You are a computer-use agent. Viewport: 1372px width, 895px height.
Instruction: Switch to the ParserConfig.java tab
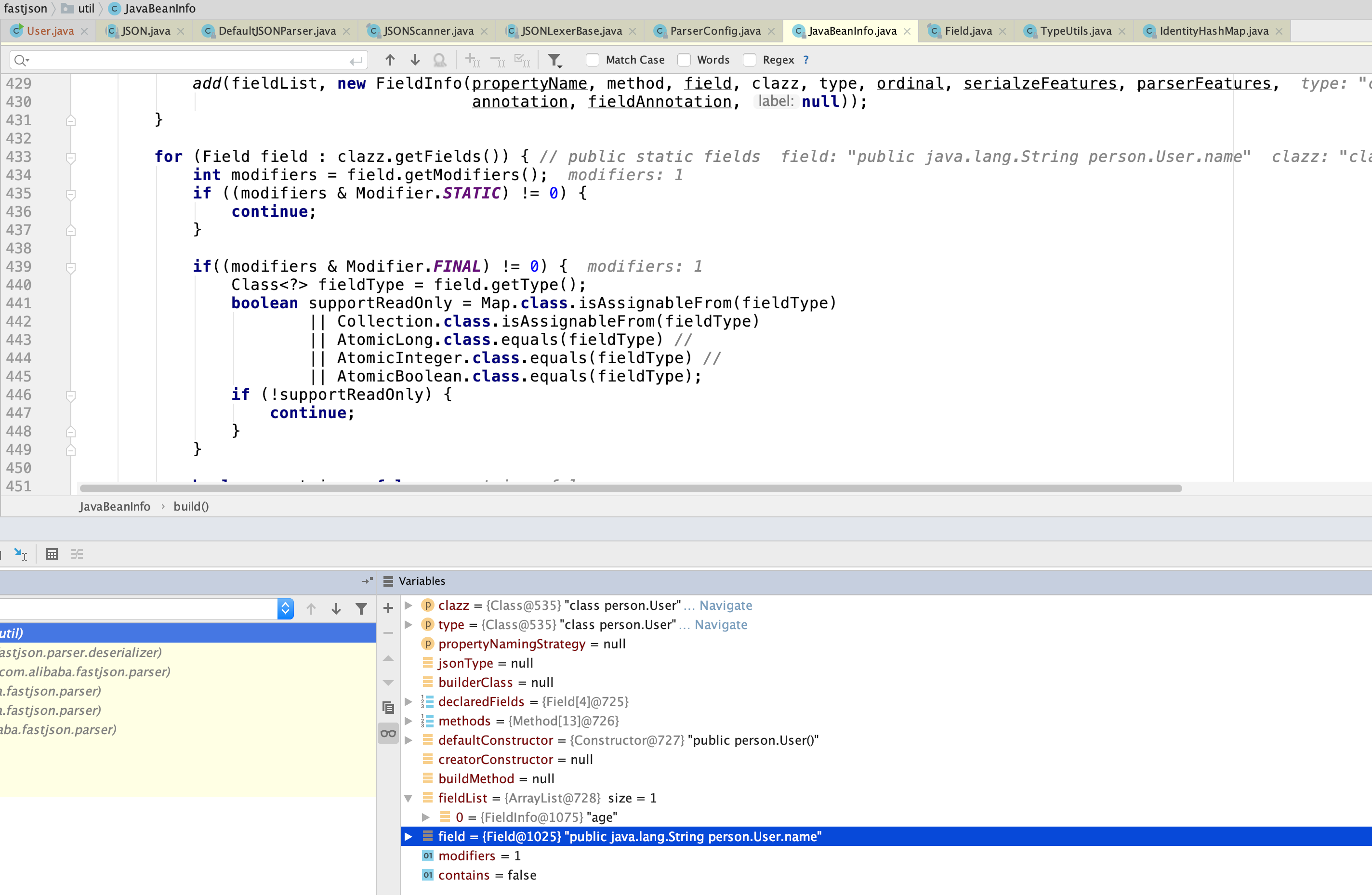coord(715,31)
